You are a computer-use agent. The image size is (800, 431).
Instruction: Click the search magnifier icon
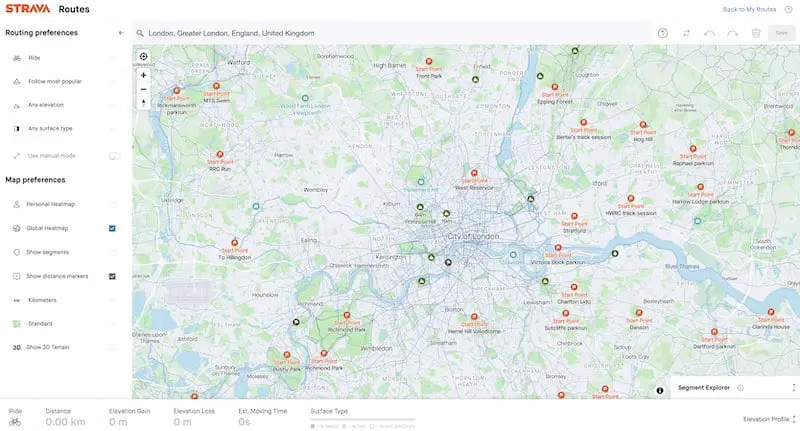(140, 33)
